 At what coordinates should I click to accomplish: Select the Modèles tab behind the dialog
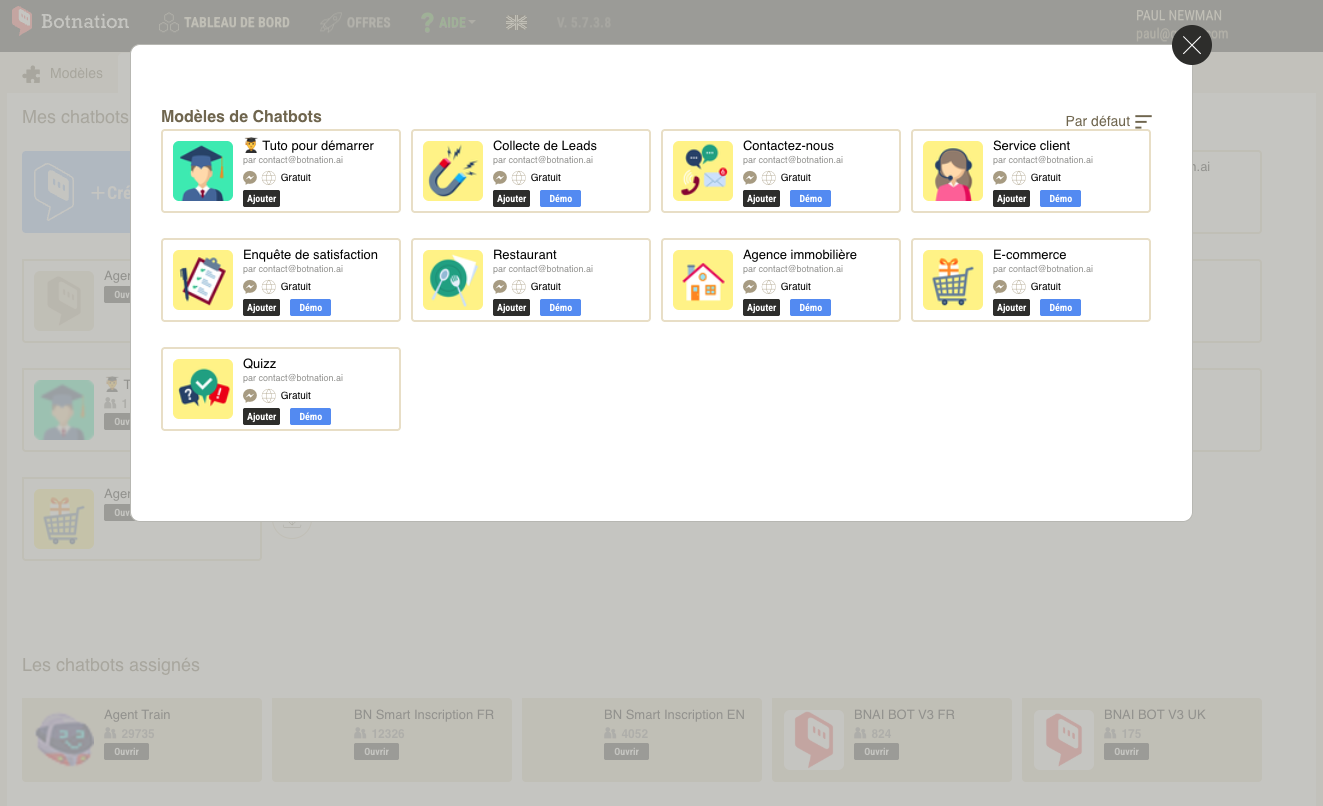pyautogui.click(x=63, y=73)
